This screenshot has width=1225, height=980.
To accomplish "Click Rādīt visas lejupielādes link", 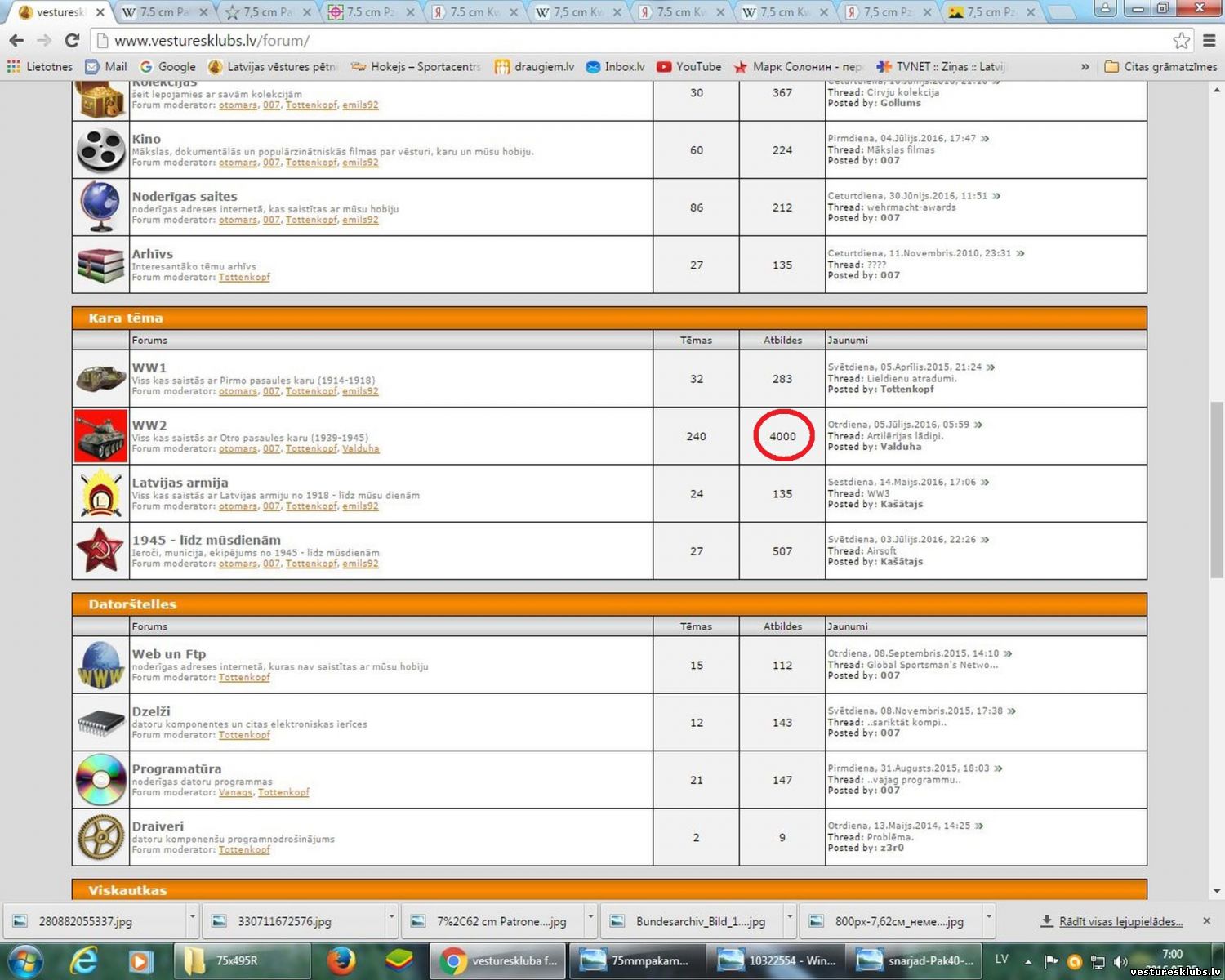I will (x=1120, y=921).
